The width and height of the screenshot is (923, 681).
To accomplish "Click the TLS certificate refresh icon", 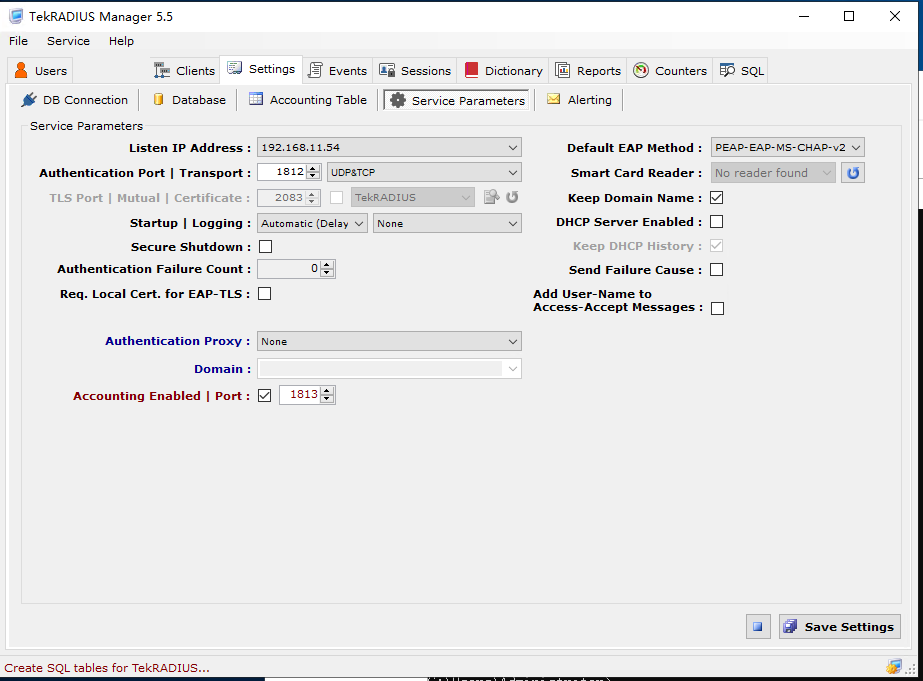I will click(512, 197).
